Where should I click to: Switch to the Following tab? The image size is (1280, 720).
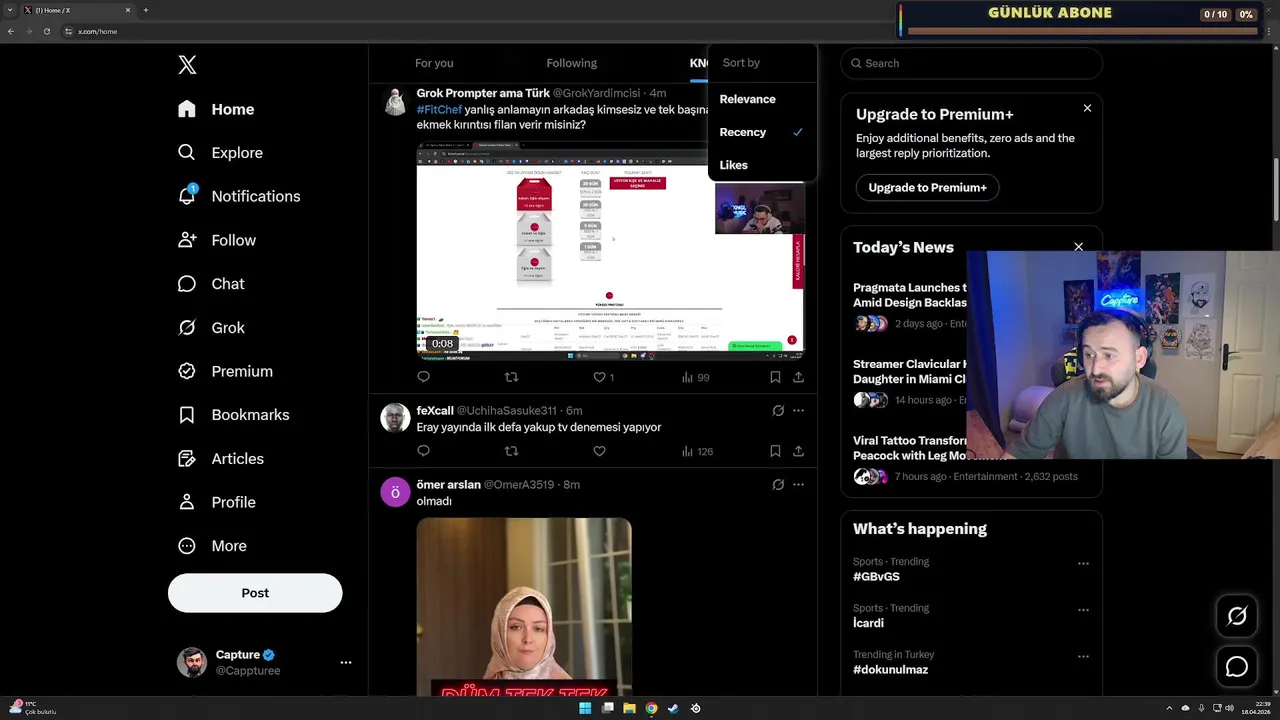pos(571,63)
